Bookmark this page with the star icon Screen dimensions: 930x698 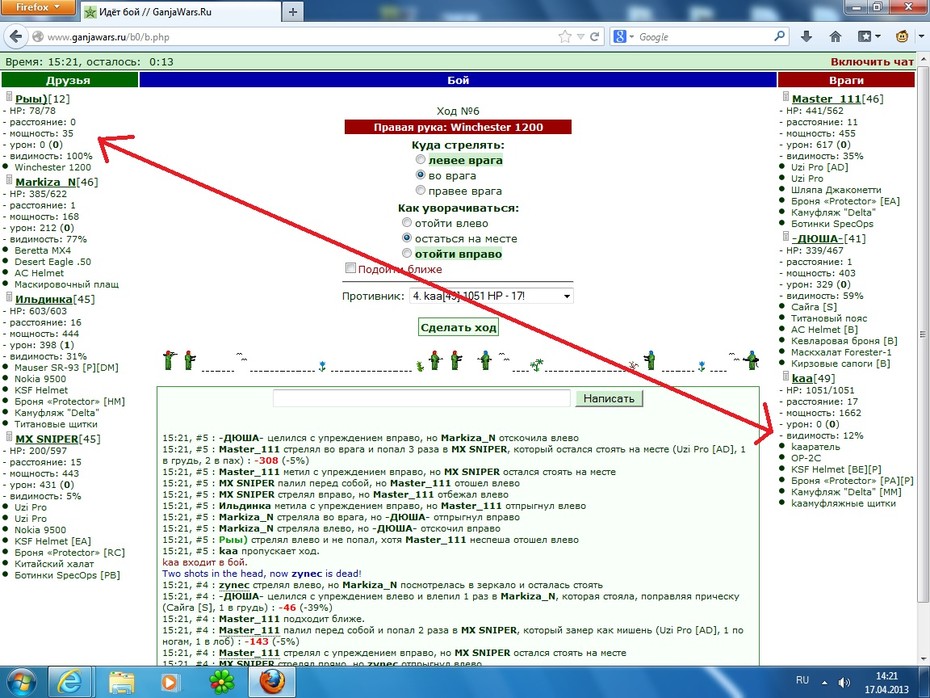pyautogui.click(x=565, y=37)
